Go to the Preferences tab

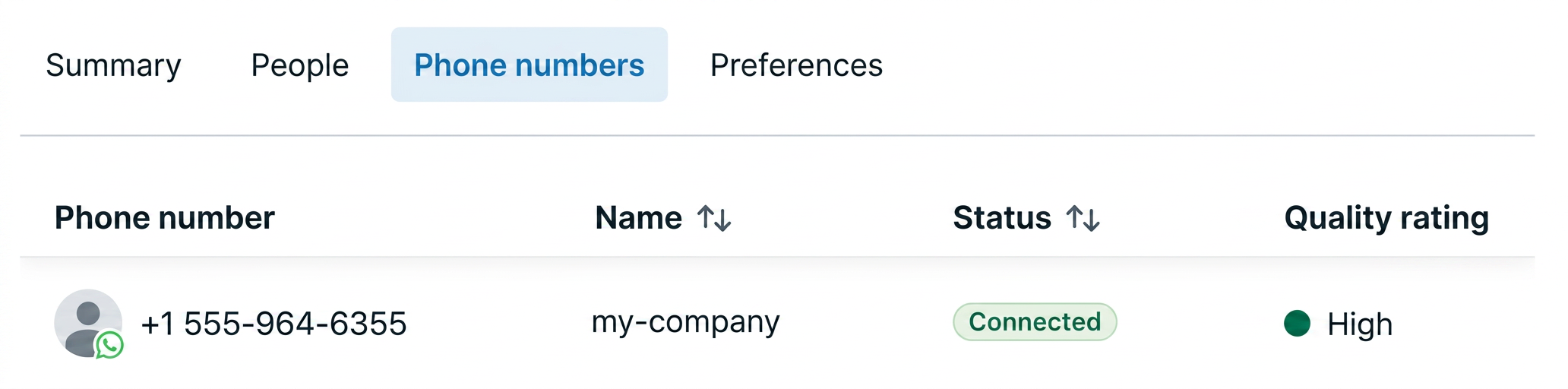(x=796, y=65)
